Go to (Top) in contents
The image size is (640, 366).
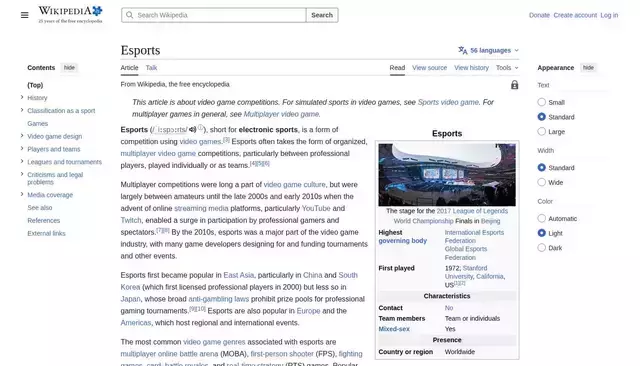[x=35, y=85]
